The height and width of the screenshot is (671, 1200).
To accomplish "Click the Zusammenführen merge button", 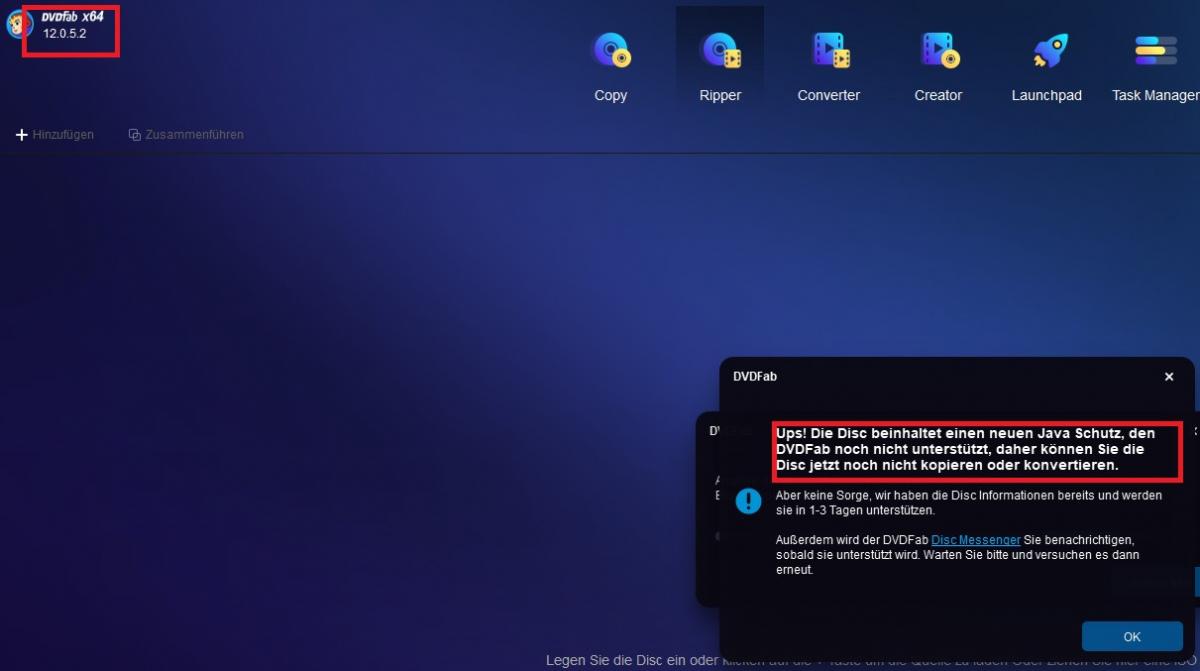I will 186,135.
